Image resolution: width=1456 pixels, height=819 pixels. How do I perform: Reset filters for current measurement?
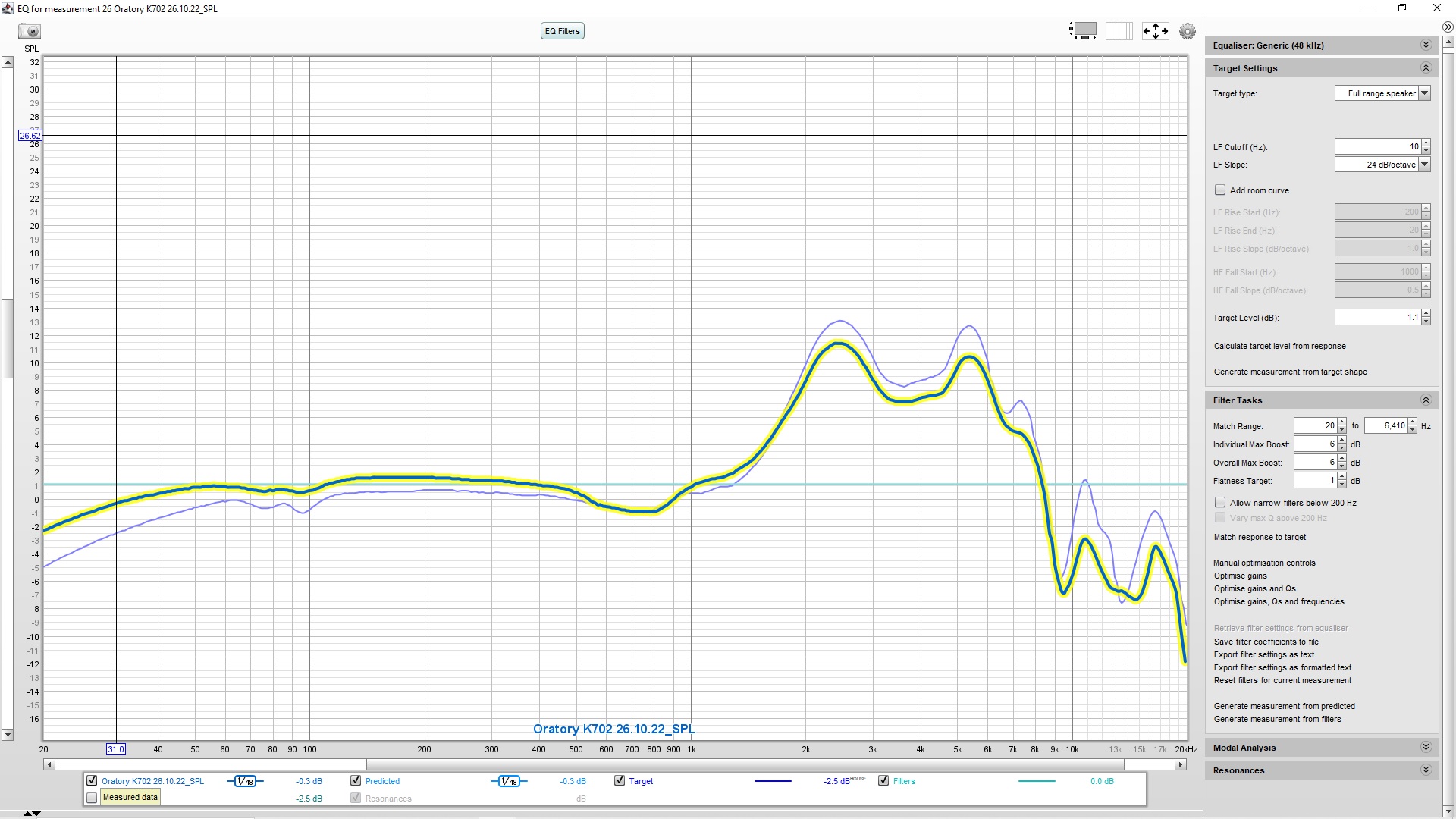1282,681
